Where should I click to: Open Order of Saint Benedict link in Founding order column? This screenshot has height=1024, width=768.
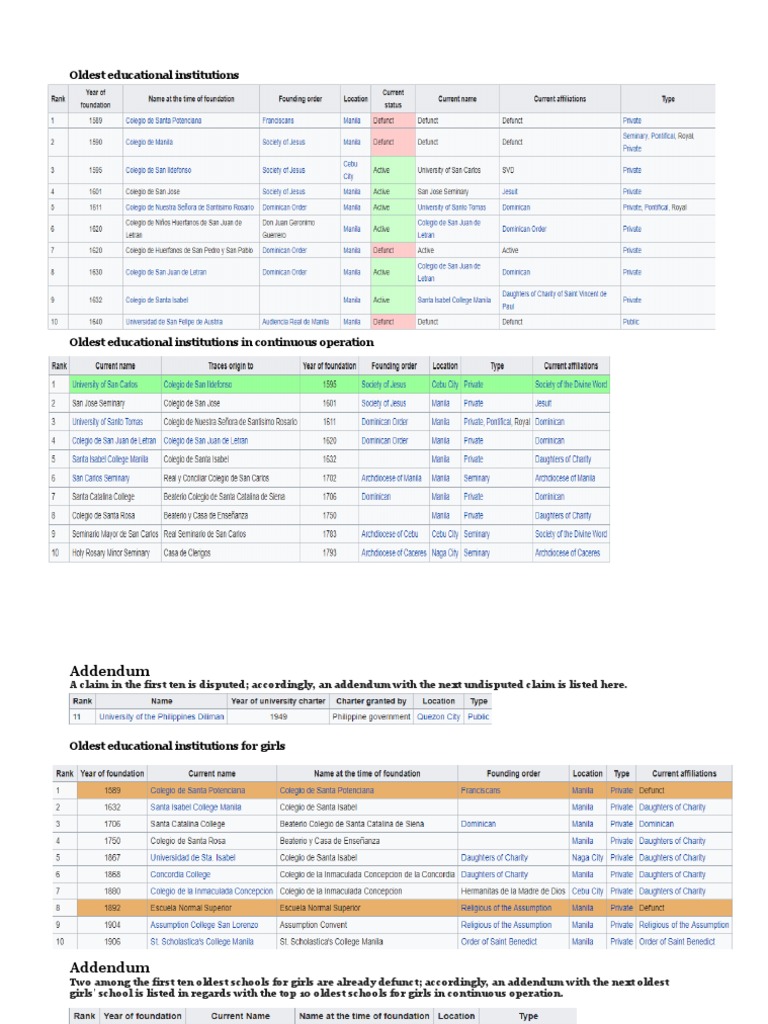click(499, 942)
